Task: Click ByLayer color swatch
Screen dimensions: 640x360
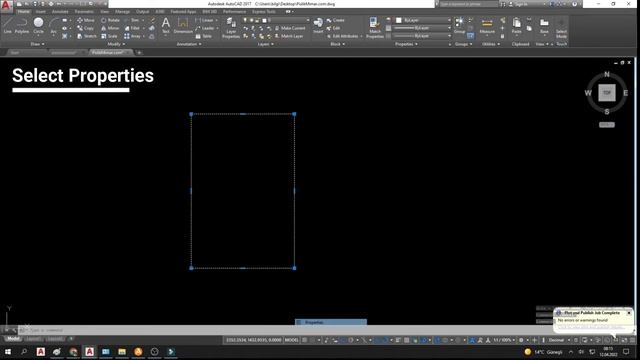Action: tap(399, 20)
